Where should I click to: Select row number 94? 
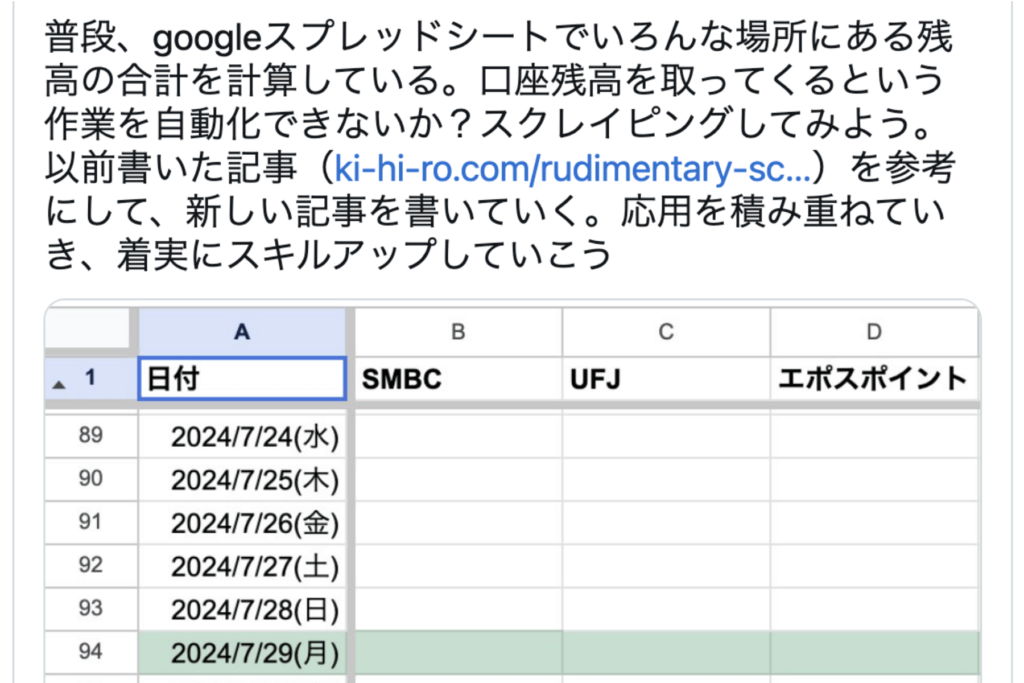pyautogui.click(x=90, y=652)
